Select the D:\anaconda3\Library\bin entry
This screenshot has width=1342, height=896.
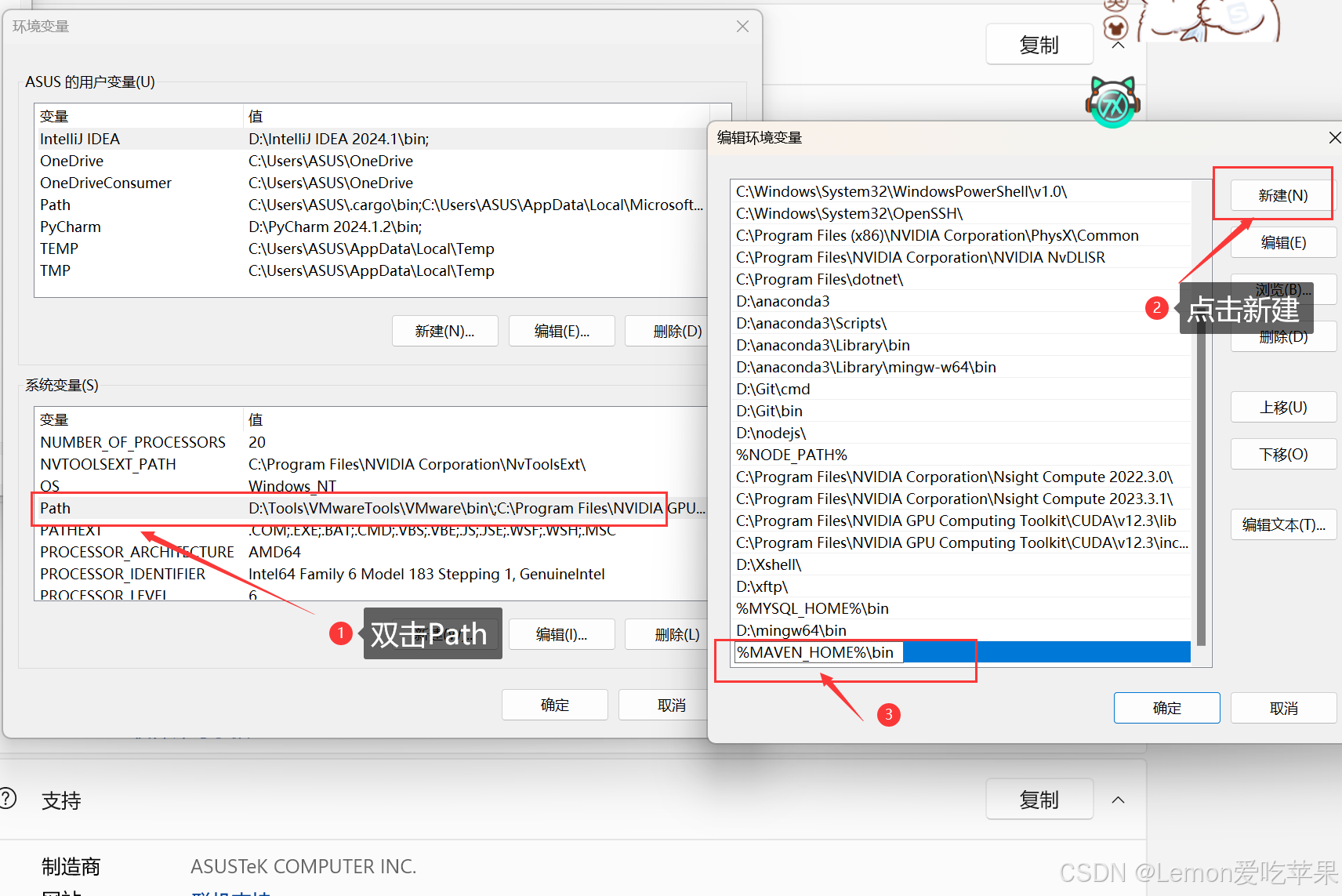(961, 345)
